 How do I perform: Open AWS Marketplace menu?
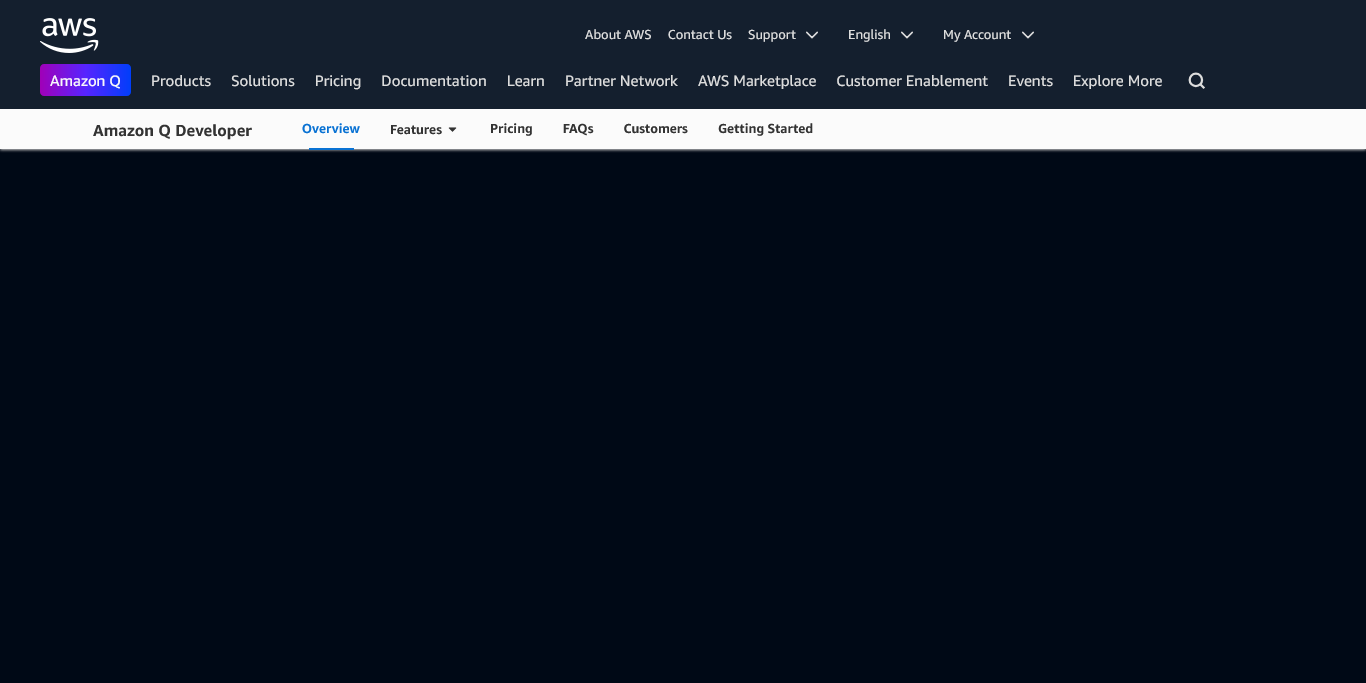(757, 81)
